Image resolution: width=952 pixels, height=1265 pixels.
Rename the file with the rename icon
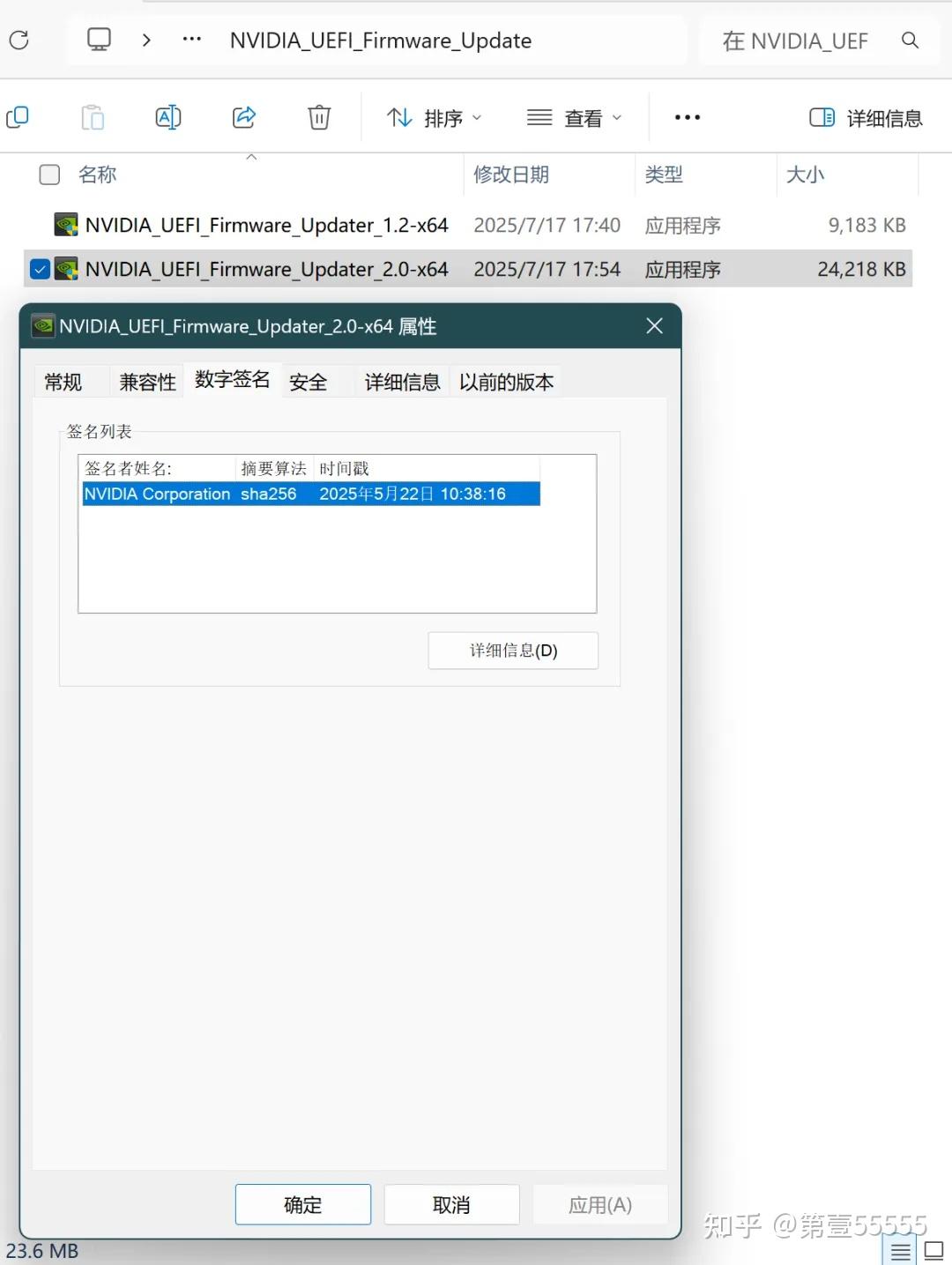(x=167, y=116)
